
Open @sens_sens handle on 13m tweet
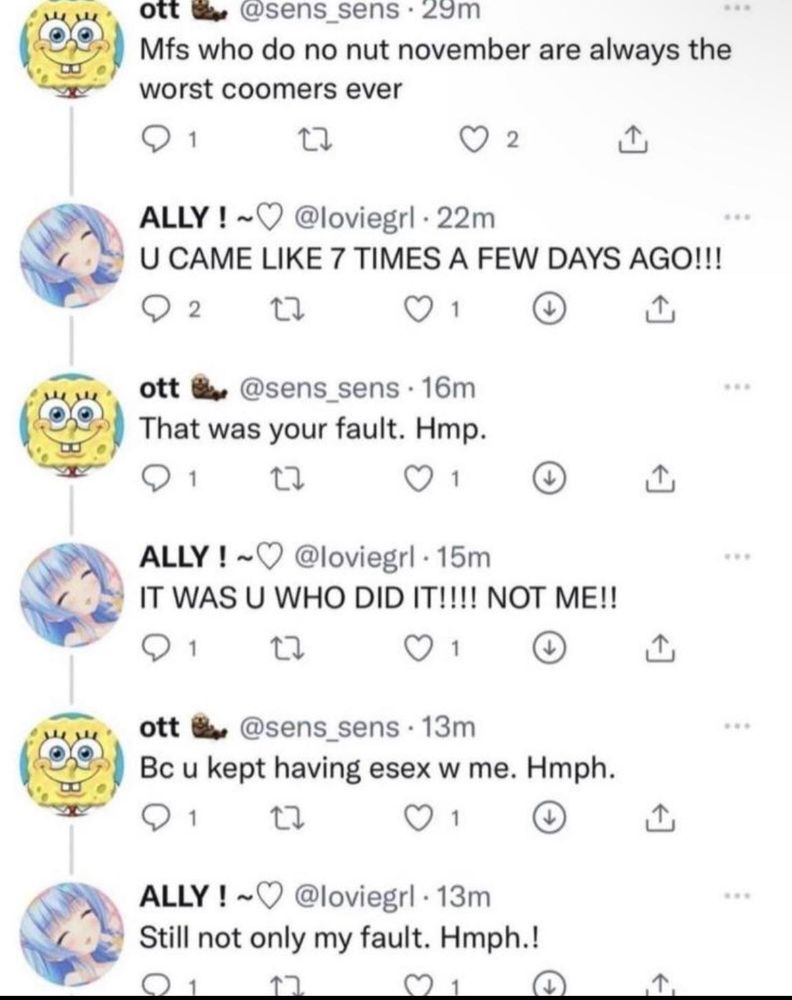coord(319,727)
